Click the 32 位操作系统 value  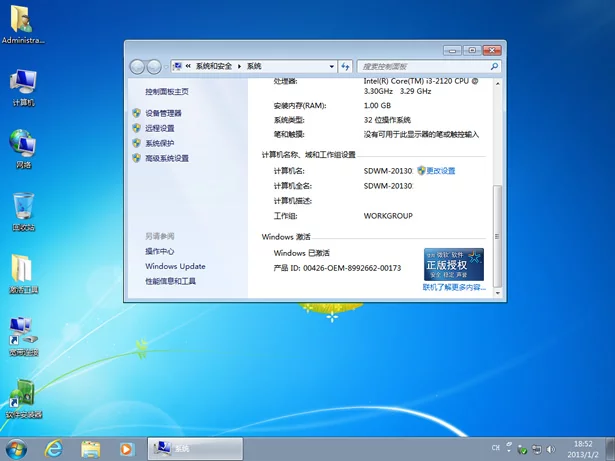[387, 120]
